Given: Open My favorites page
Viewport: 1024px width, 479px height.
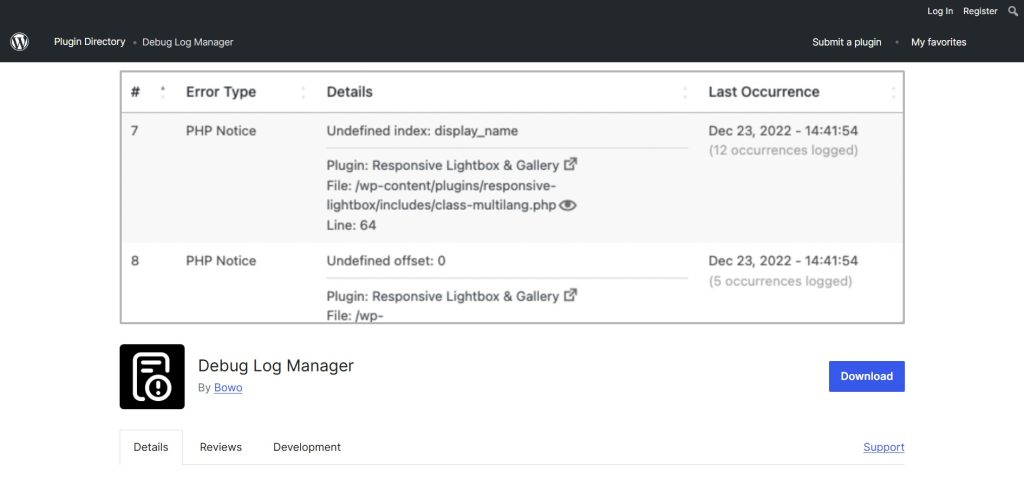Looking at the screenshot, I should (938, 42).
